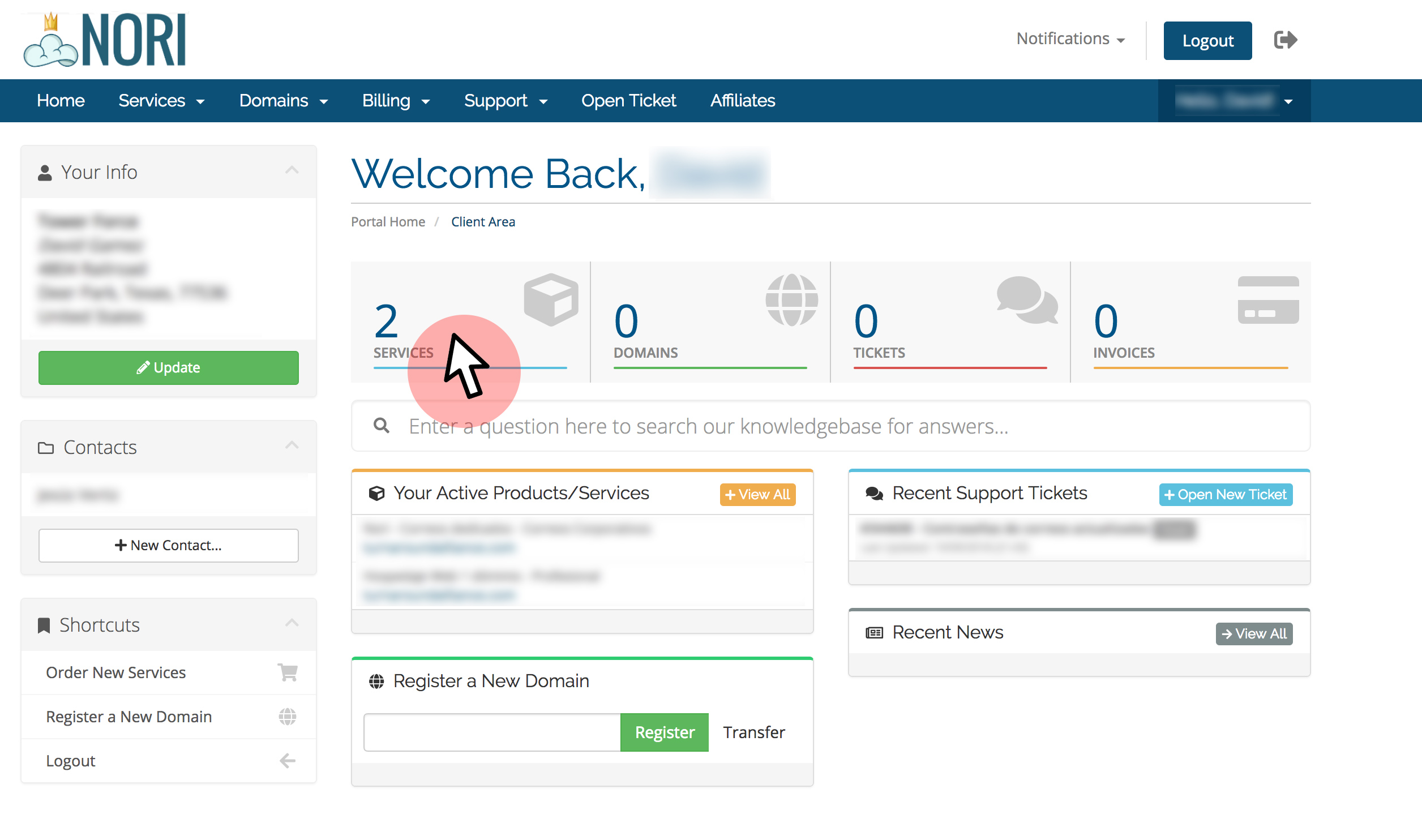The height and width of the screenshot is (840, 1422).
Task: Click the chat bubbles icon in the Tickets tile
Action: (1027, 299)
